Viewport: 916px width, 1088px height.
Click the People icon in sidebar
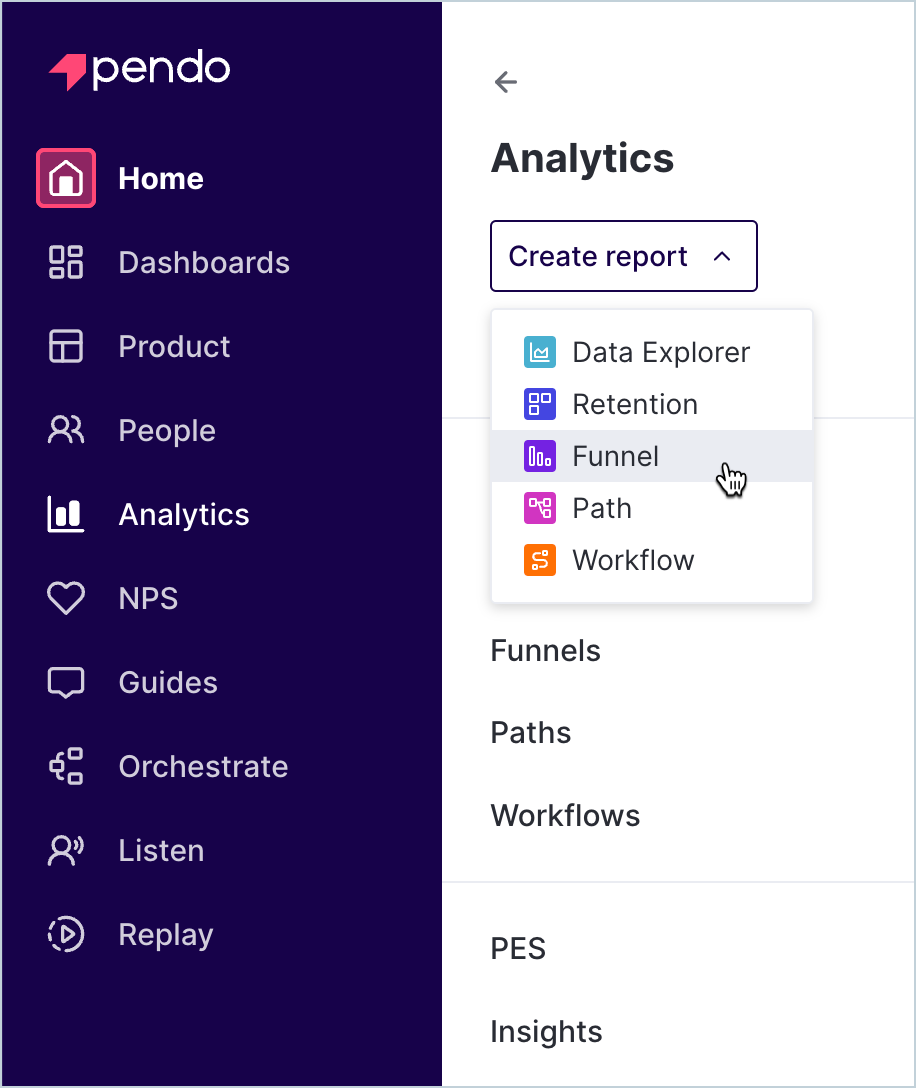[66, 430]
